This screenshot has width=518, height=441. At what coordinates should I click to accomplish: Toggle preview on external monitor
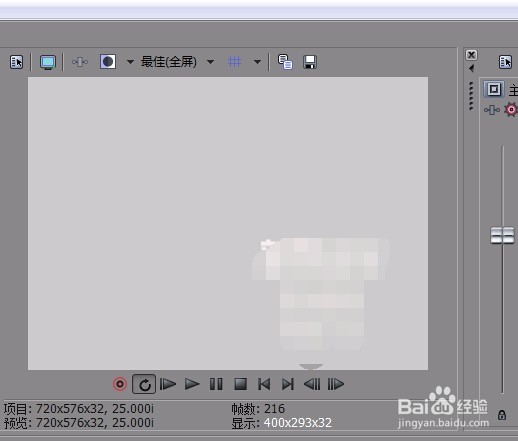click(48, 62)
